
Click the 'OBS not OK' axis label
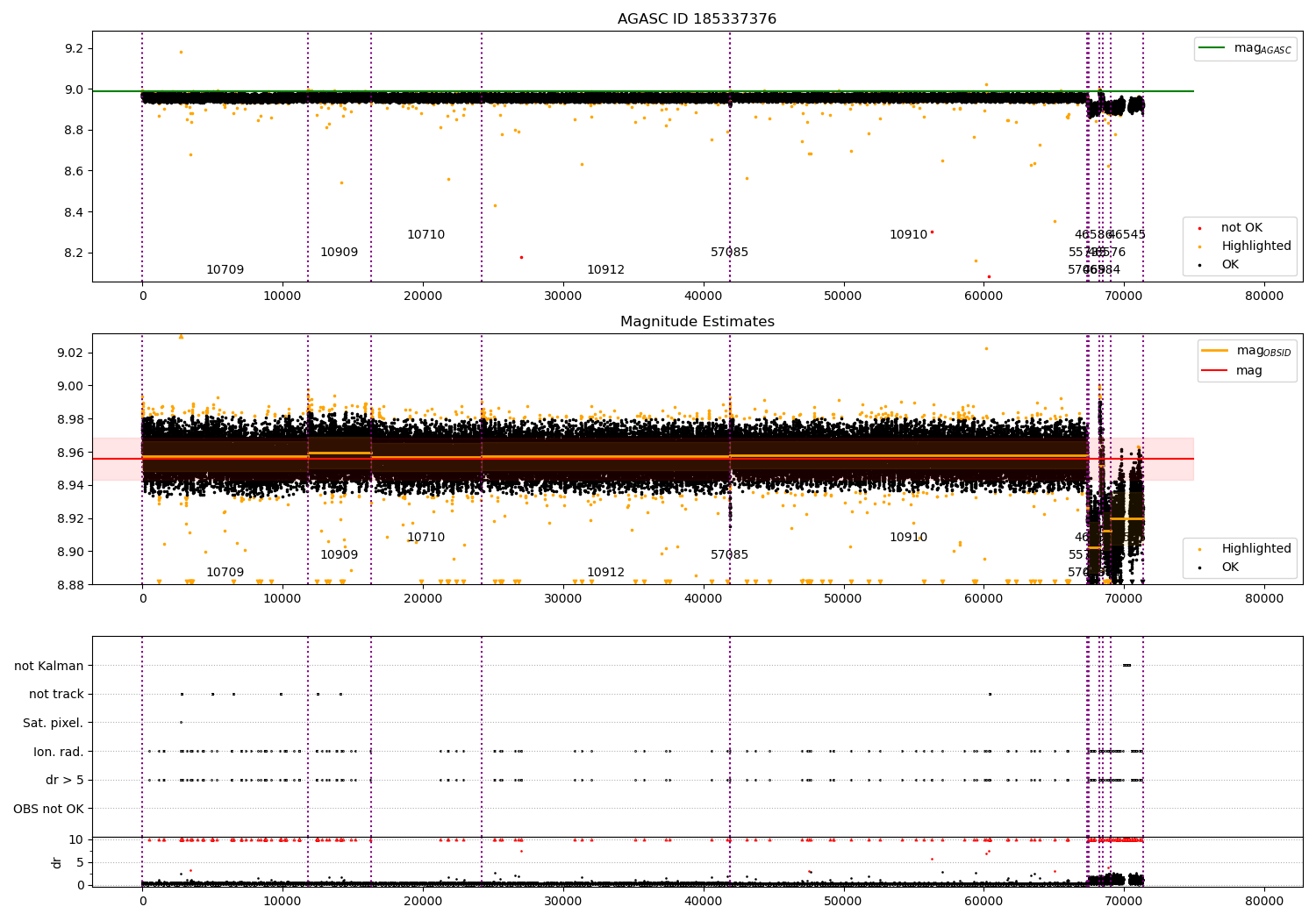pyautogui.click(x=49, y=809)
